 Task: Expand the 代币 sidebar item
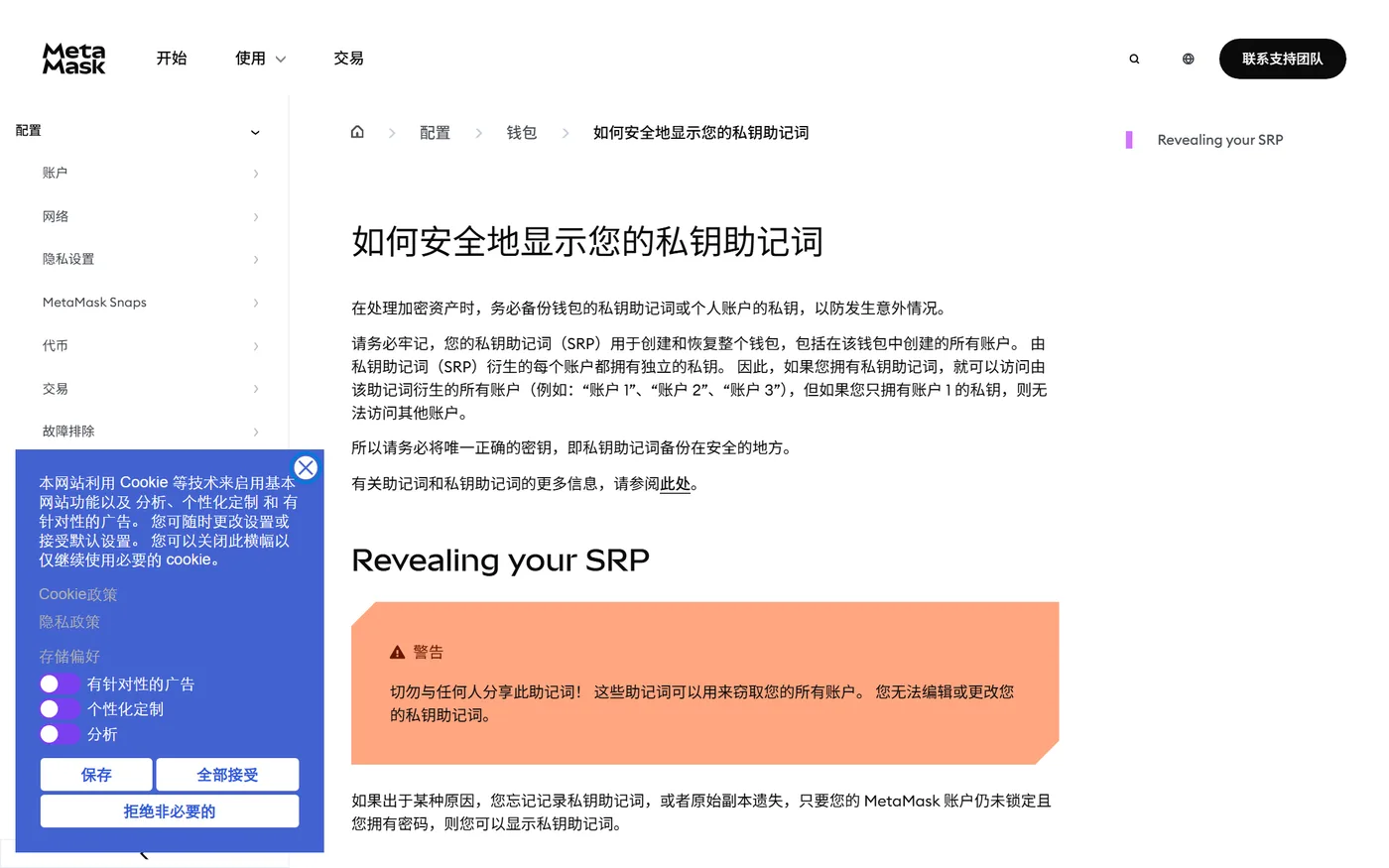[x=150, y=345]
